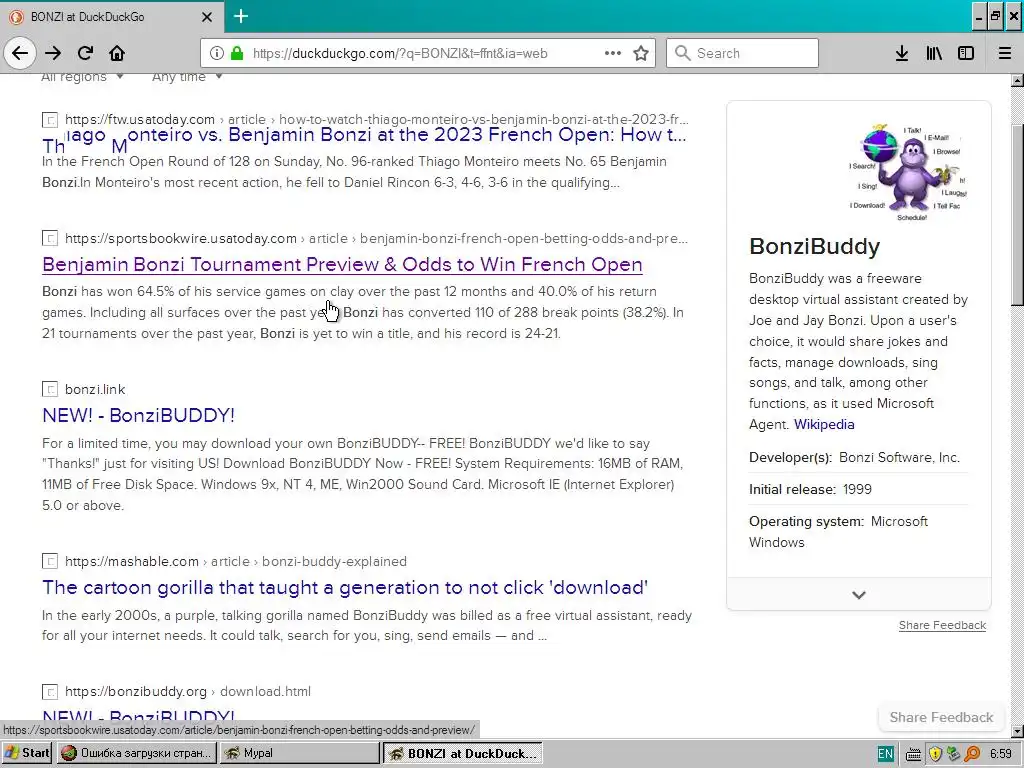Viewport: 1024px width, 768px height.
Task: Switch to Ошибка загрузки taskbar window
Action: pyautogui.click(x=136, y=753)
